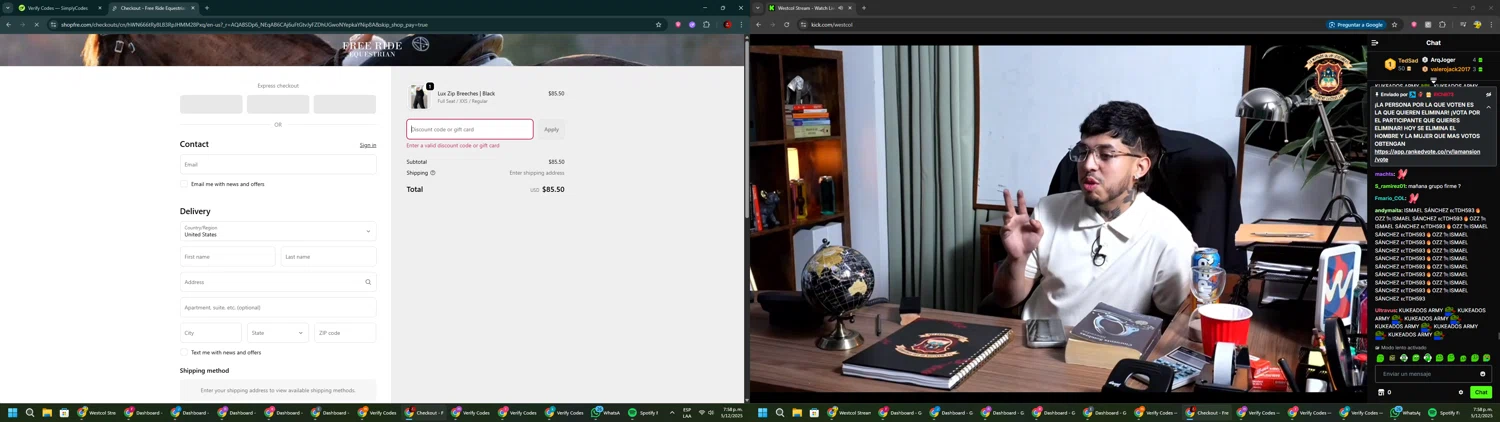This screenshot has width=1500, height=422.
Task: Collapse the Kick chat panel icon
Action: pyautogui.click(x=1375, y=43)
